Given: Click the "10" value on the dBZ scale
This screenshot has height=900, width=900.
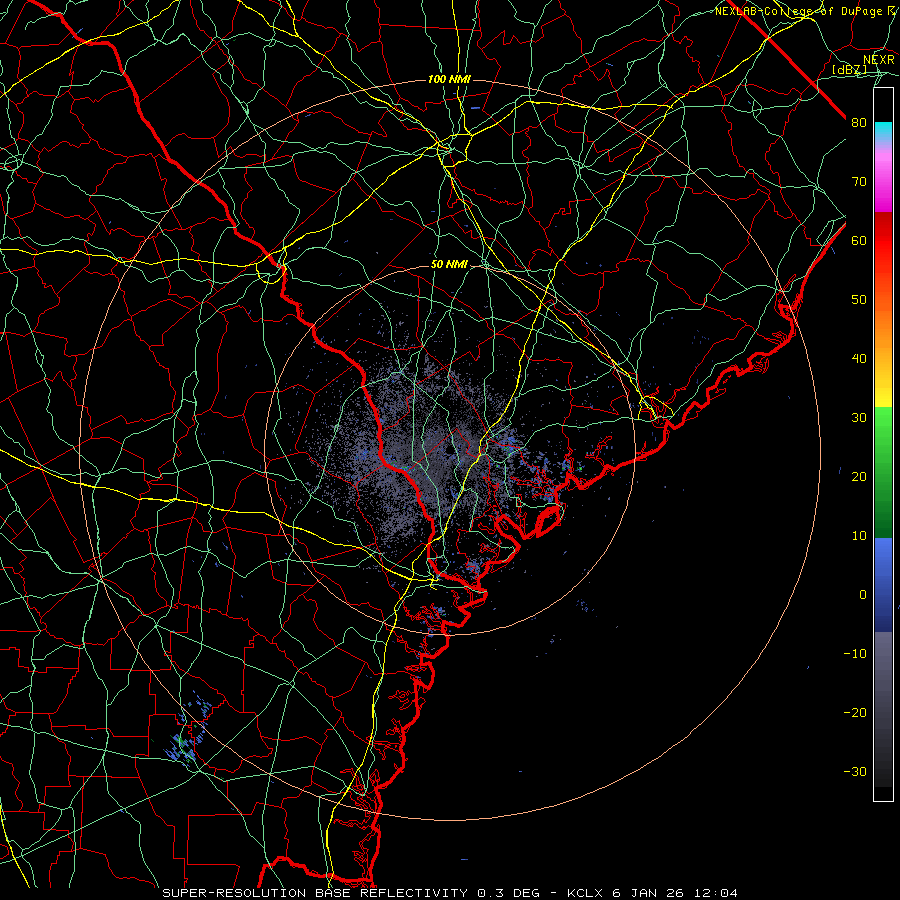Looking at the screenshot, I should pyautogui.click(x=859, y=536).
